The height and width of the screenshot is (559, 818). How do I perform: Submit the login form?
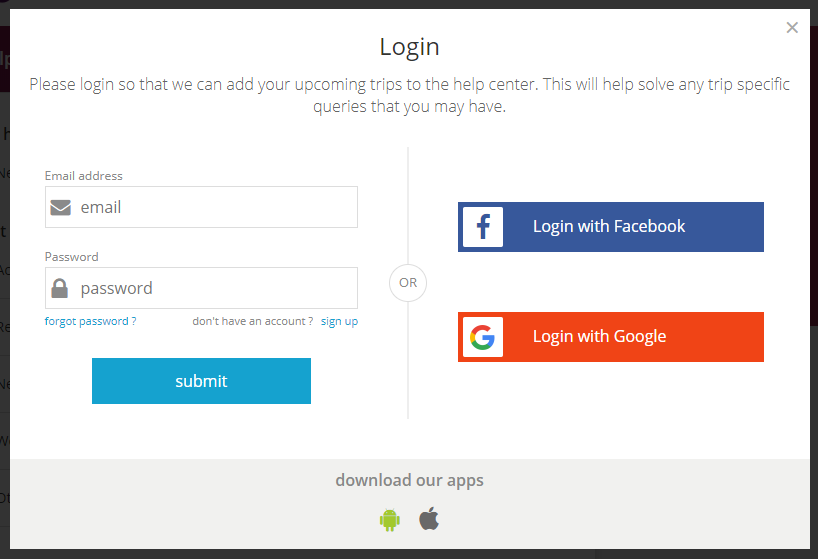(201, 381)
